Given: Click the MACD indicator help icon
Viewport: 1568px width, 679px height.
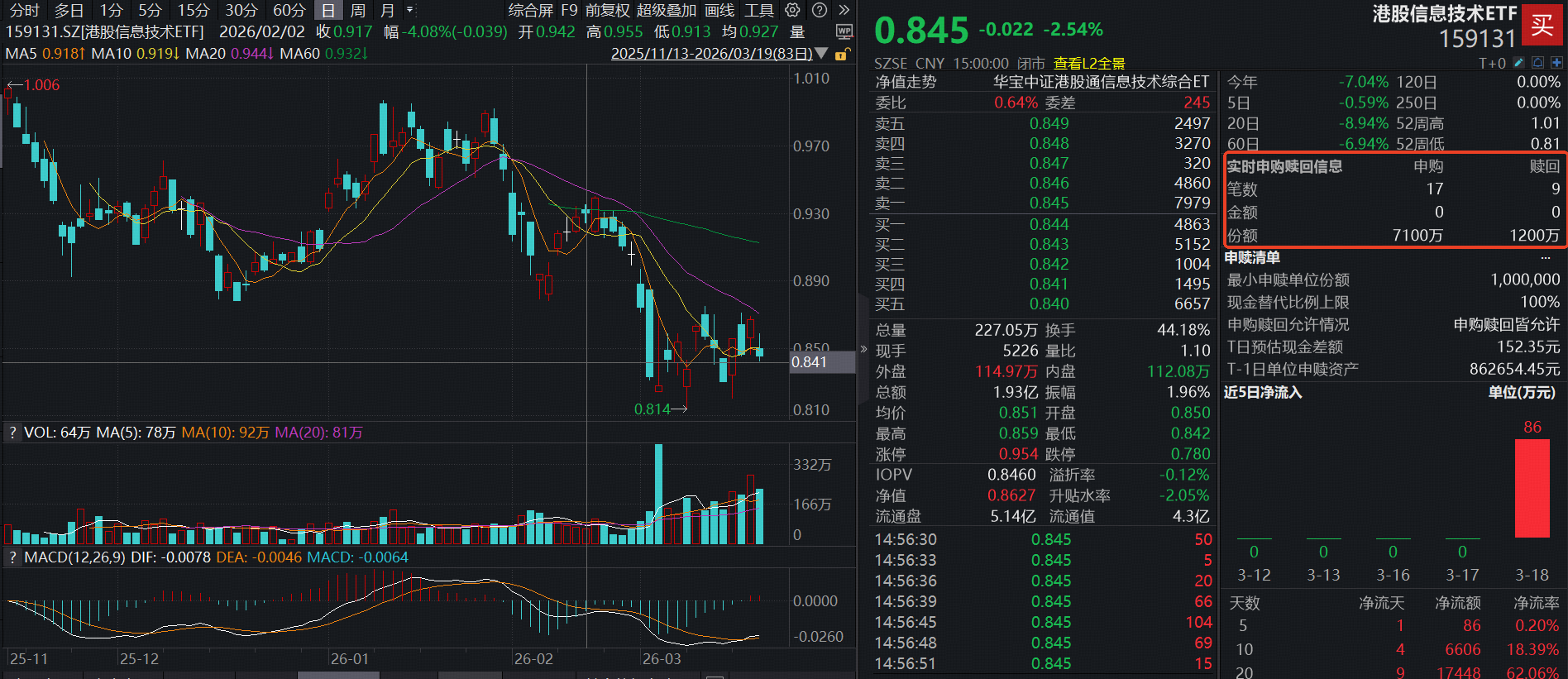Looking at the screenshot, I should tap(12, 557).
